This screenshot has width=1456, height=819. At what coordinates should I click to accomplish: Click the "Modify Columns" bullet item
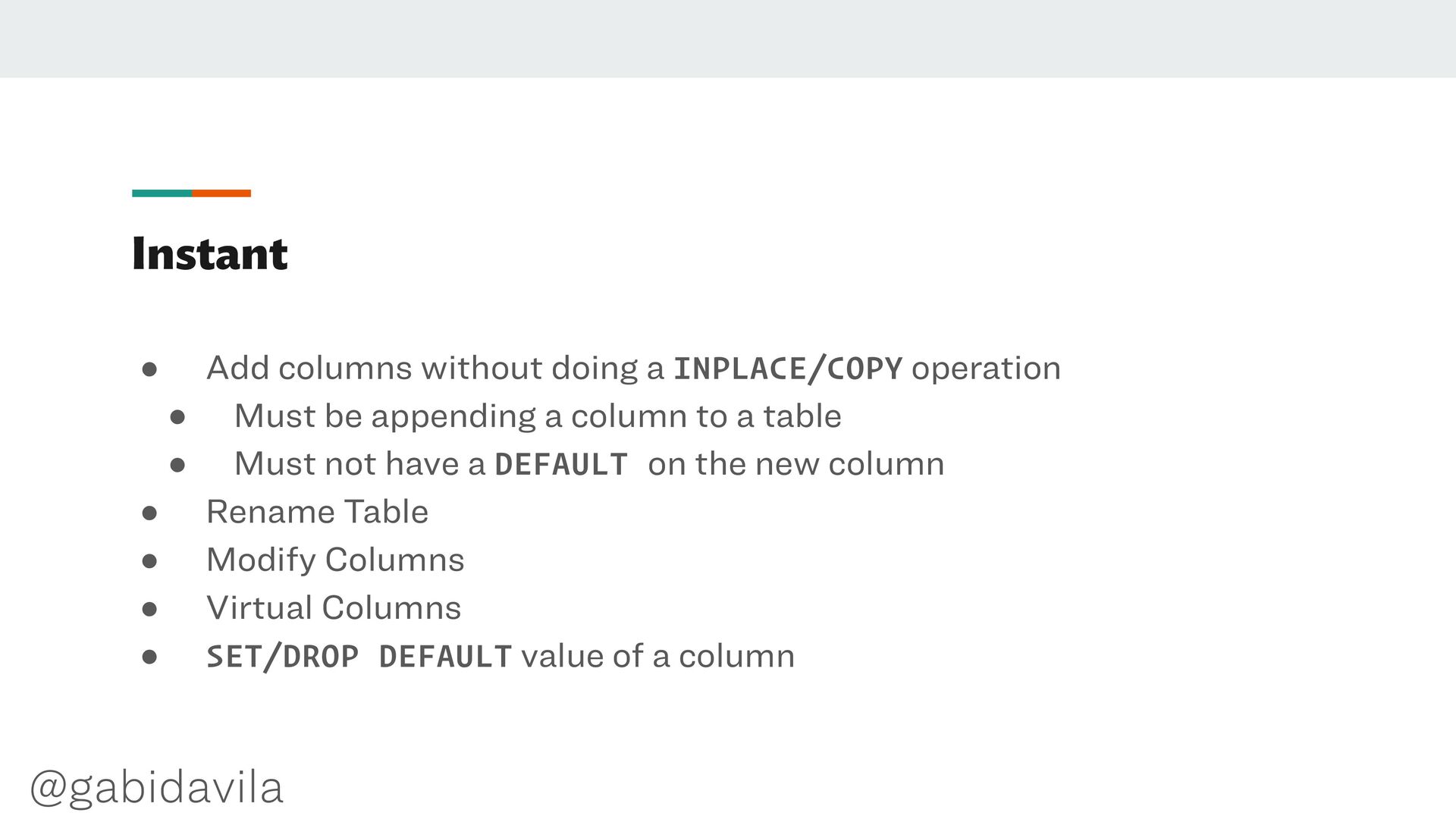point(335,560)
